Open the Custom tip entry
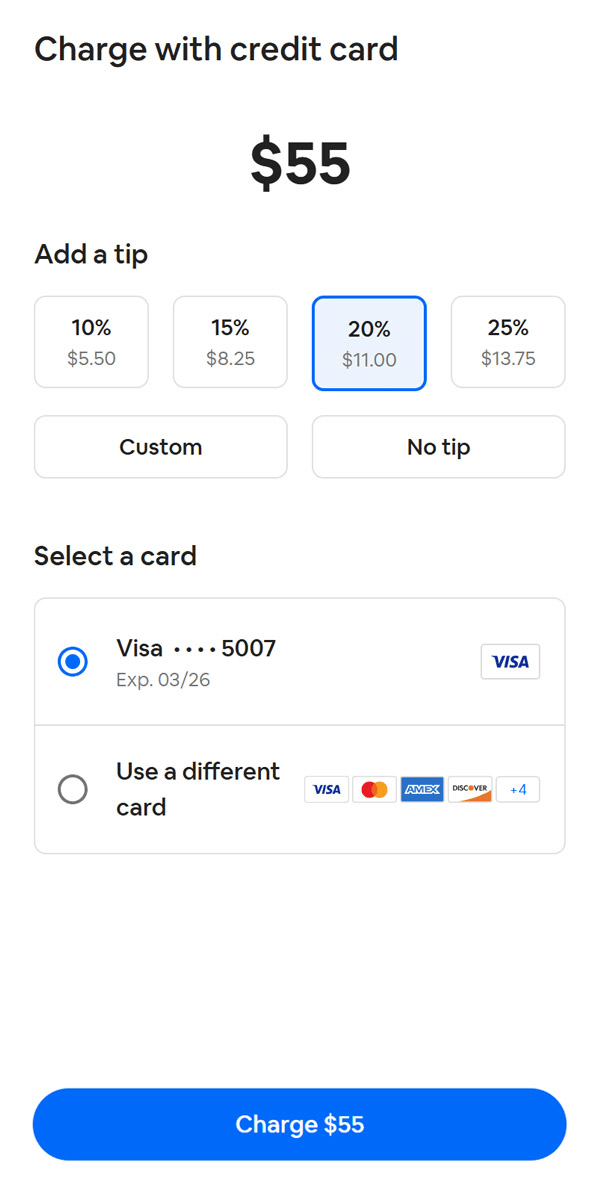Viewport: 600px width, 1200px height. pos(161,447)
